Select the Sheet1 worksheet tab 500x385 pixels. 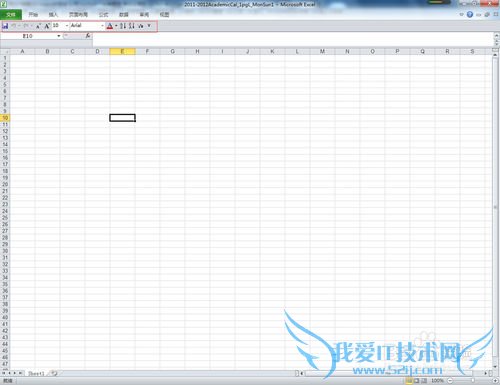(x=36, y=373)
